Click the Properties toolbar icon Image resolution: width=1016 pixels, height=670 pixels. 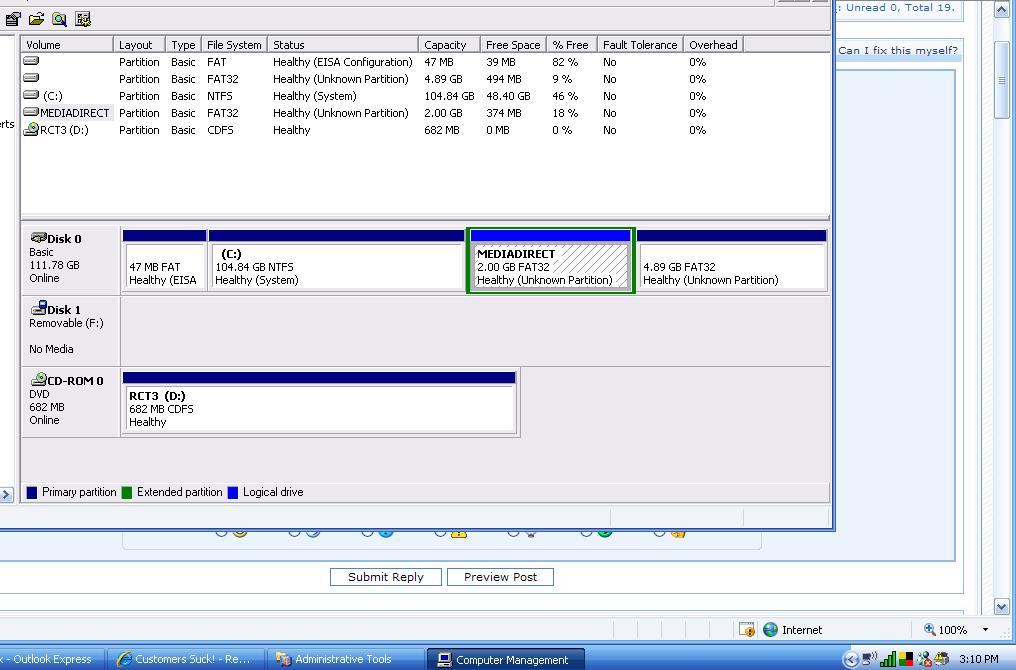click(x=13, y=19)
